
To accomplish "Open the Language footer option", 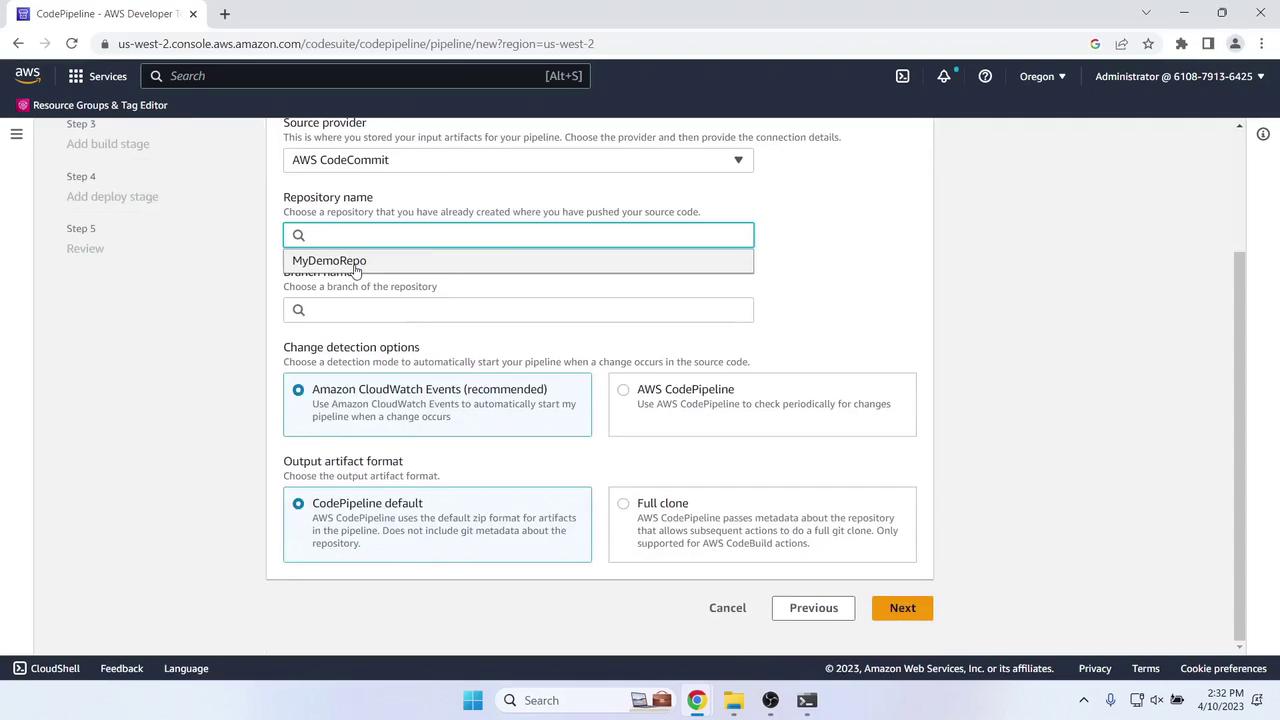I will click(x=186, y=669).
